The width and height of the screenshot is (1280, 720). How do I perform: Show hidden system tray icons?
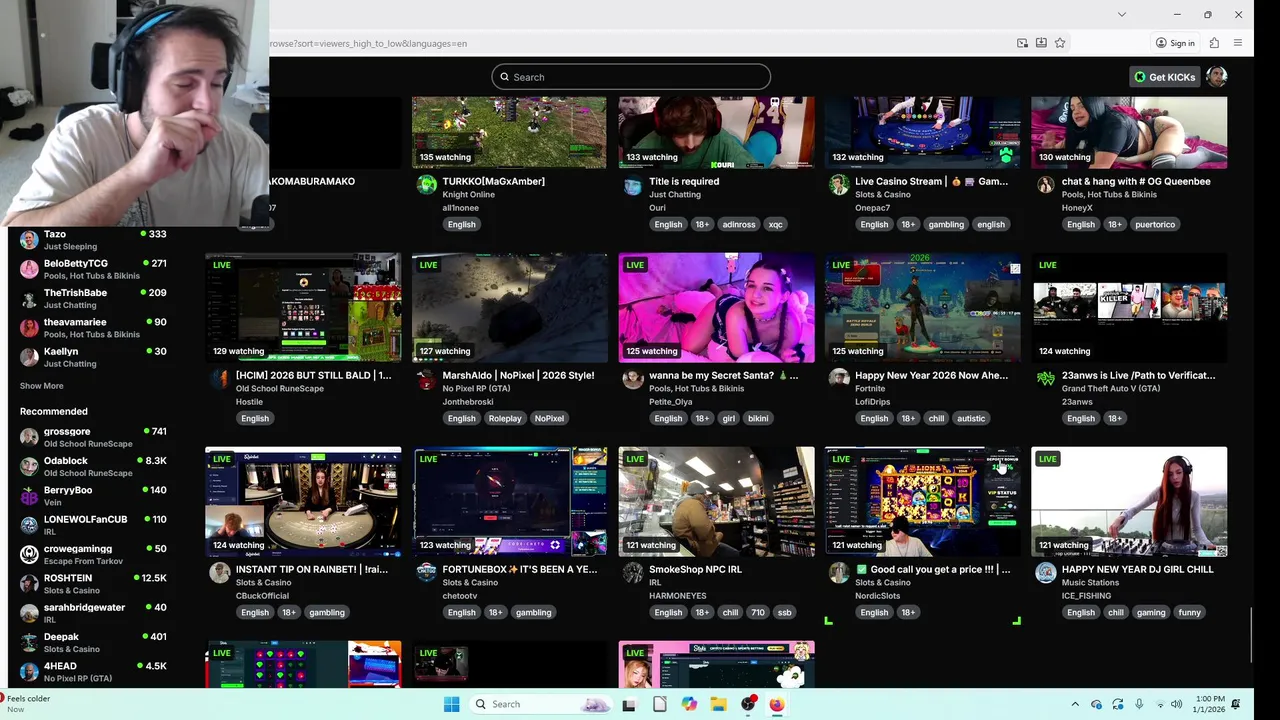[x=1075, y=704]
